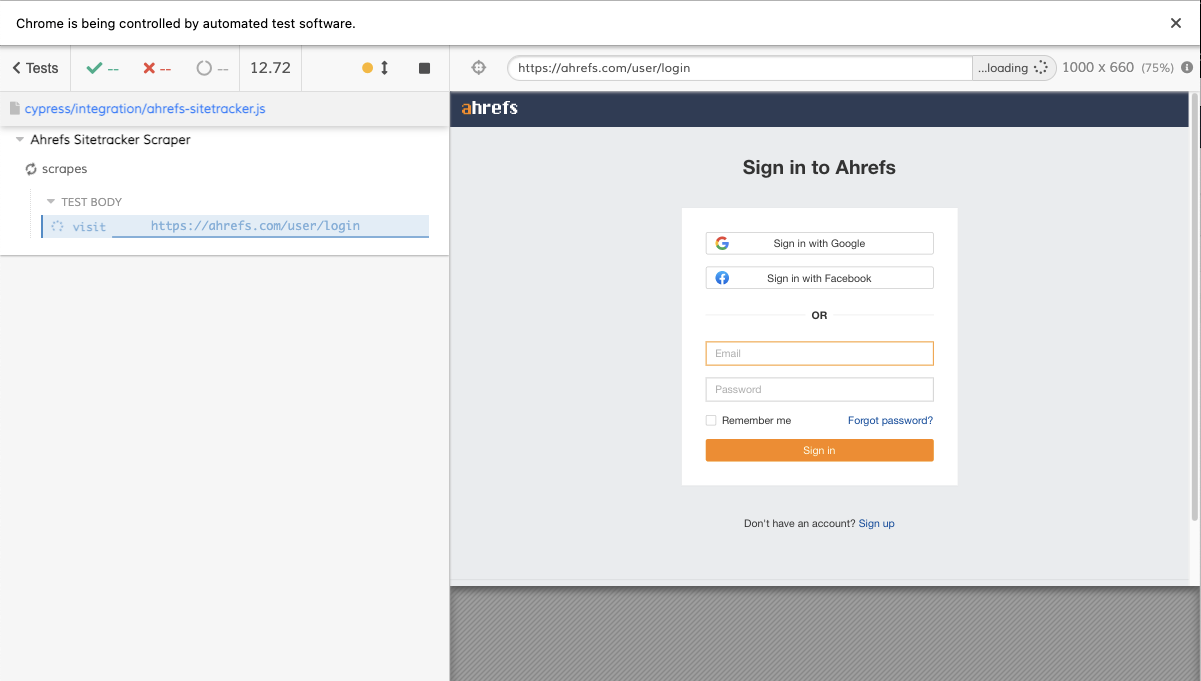
Task: Click the orange Sign in button
Action: 819,450
